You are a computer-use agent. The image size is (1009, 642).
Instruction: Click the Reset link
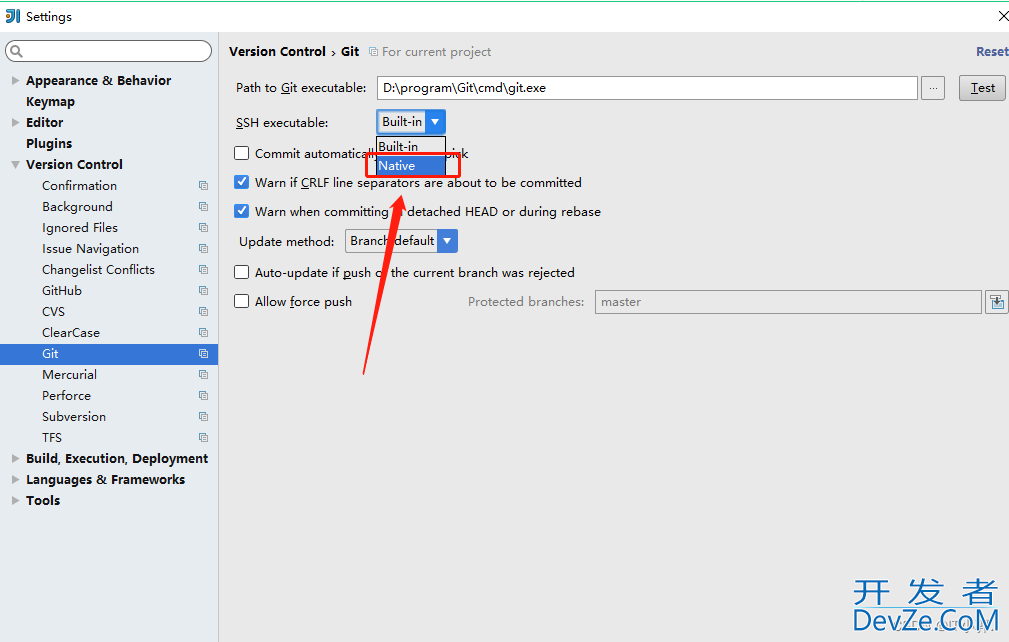coord(992,51)
